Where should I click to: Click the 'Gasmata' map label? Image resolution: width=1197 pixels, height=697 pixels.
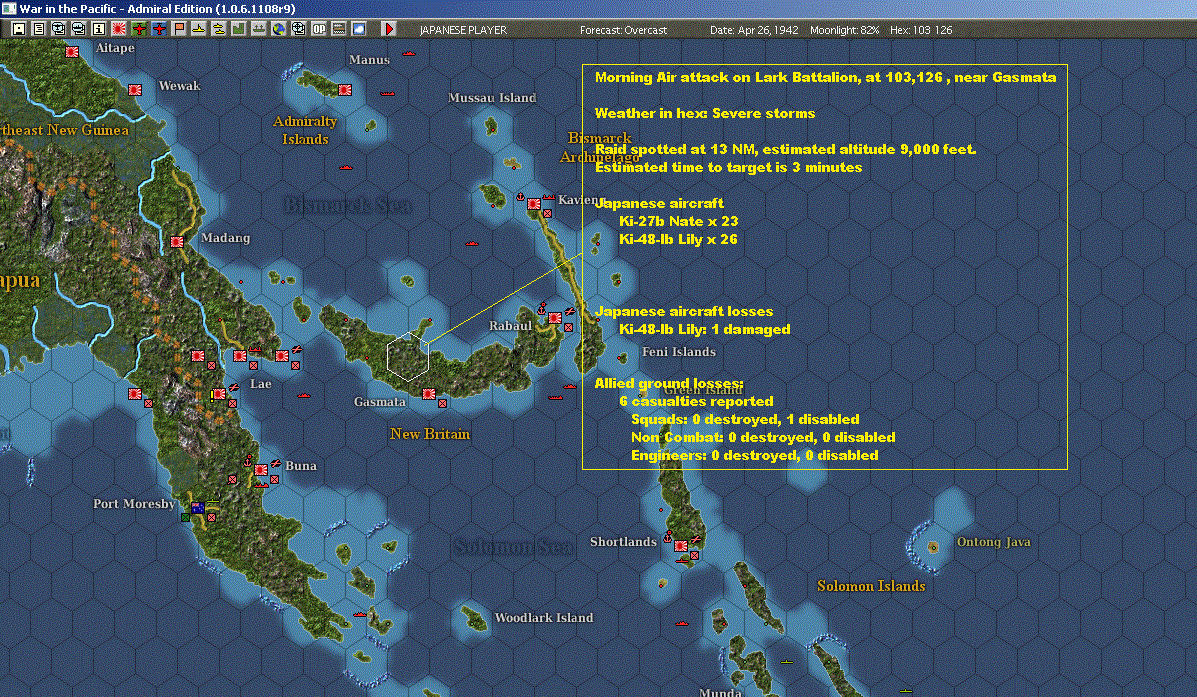pos(379,402)
